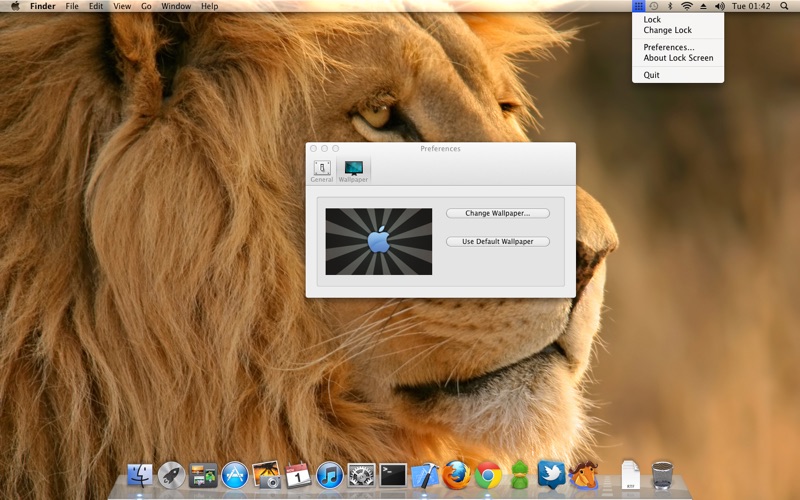
Task: Open Terminal from the Dock
Action: (393, 474)
